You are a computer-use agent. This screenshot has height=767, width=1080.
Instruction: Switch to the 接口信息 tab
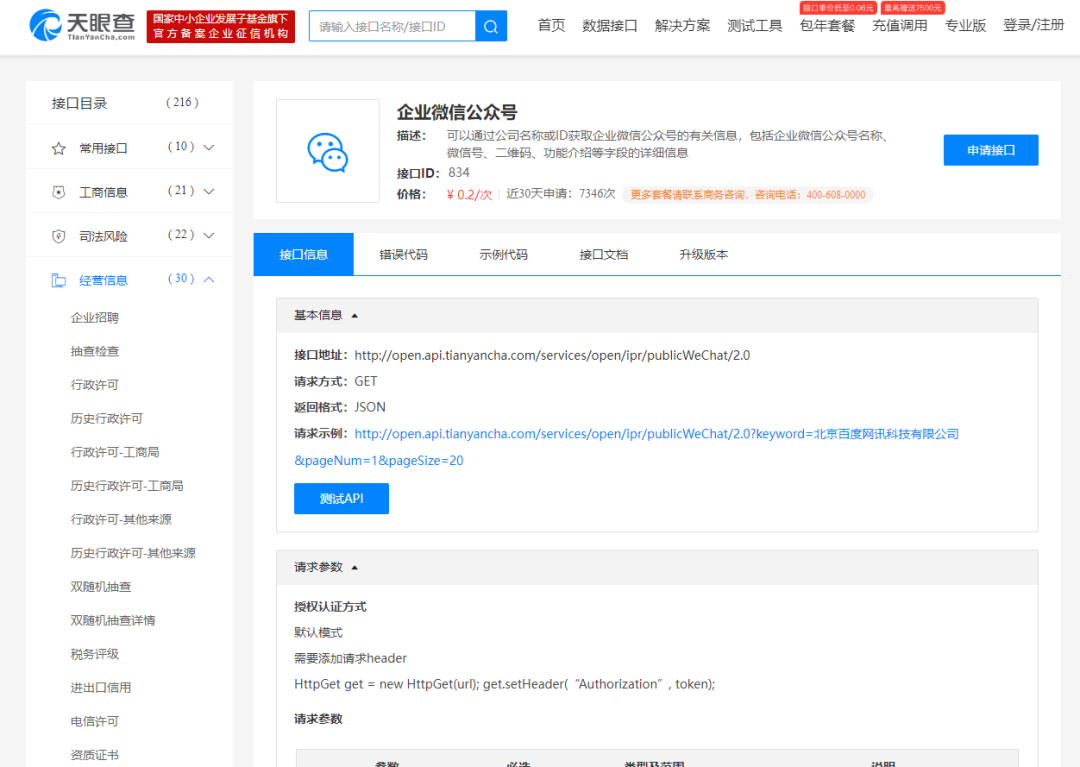click(x=304, y=254)
